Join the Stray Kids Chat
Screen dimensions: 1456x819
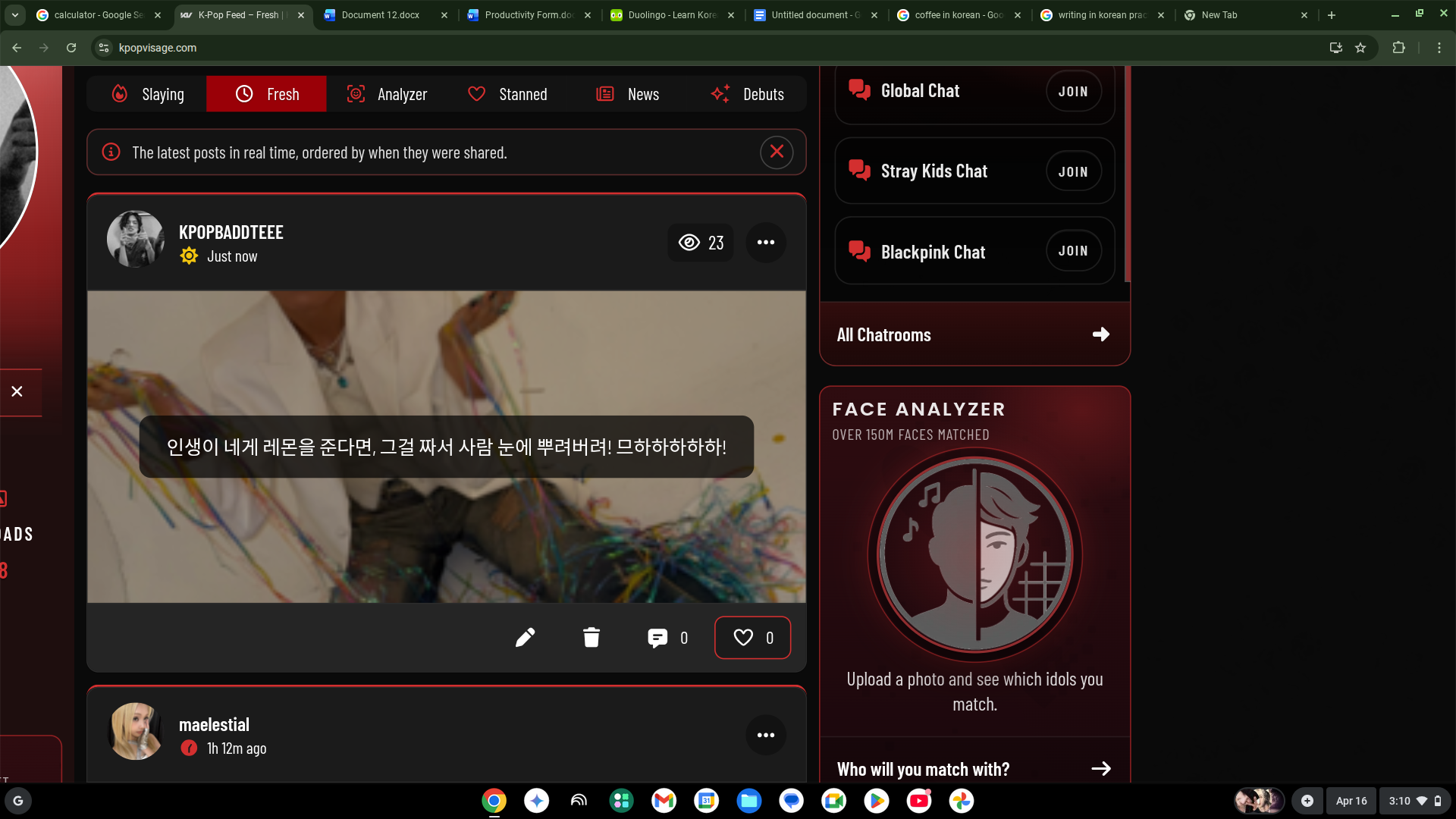1072,172
